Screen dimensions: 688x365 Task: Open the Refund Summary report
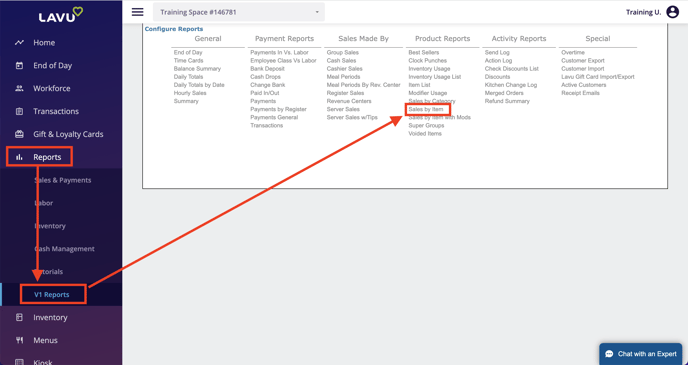point(507,101)
